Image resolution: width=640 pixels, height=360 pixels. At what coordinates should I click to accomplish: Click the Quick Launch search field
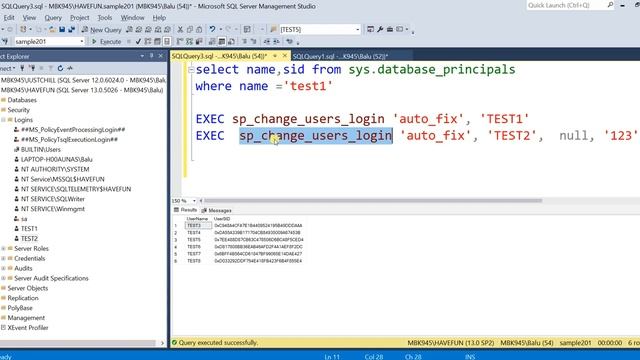pos(566,5)
